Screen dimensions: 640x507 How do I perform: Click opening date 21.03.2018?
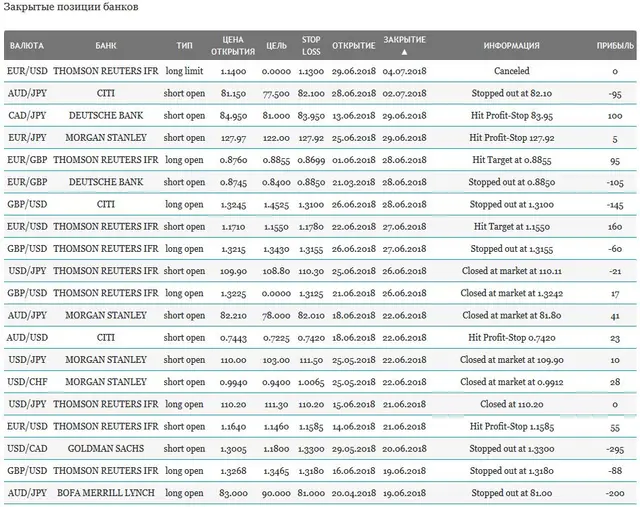[353, 182]
